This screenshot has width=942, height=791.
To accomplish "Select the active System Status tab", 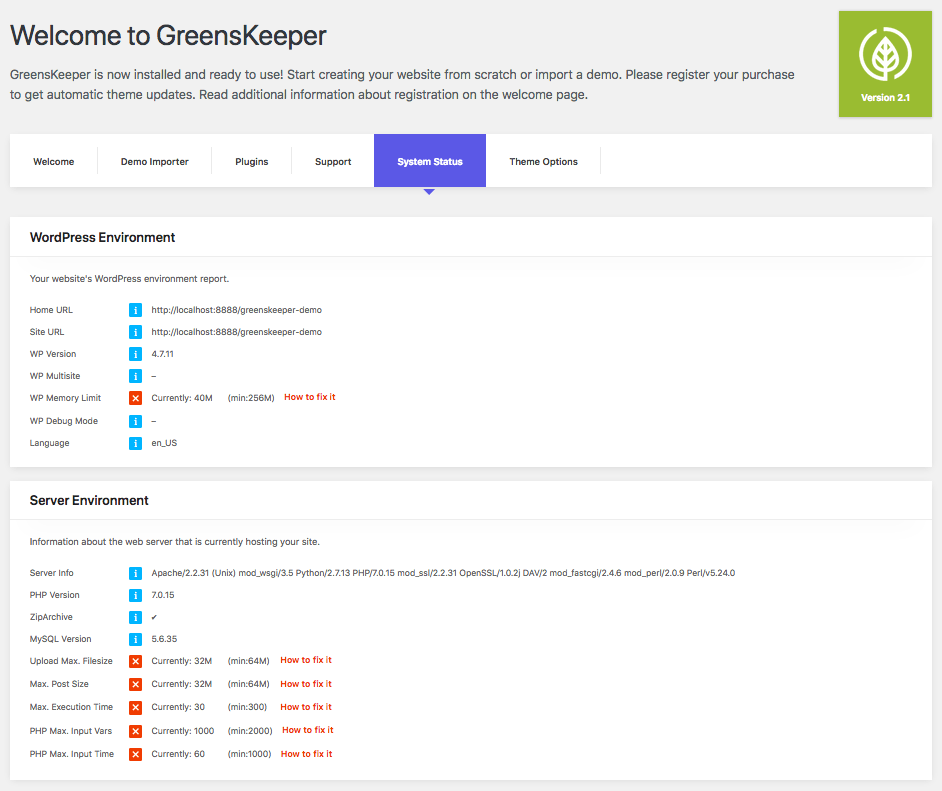I will [430, 161].
